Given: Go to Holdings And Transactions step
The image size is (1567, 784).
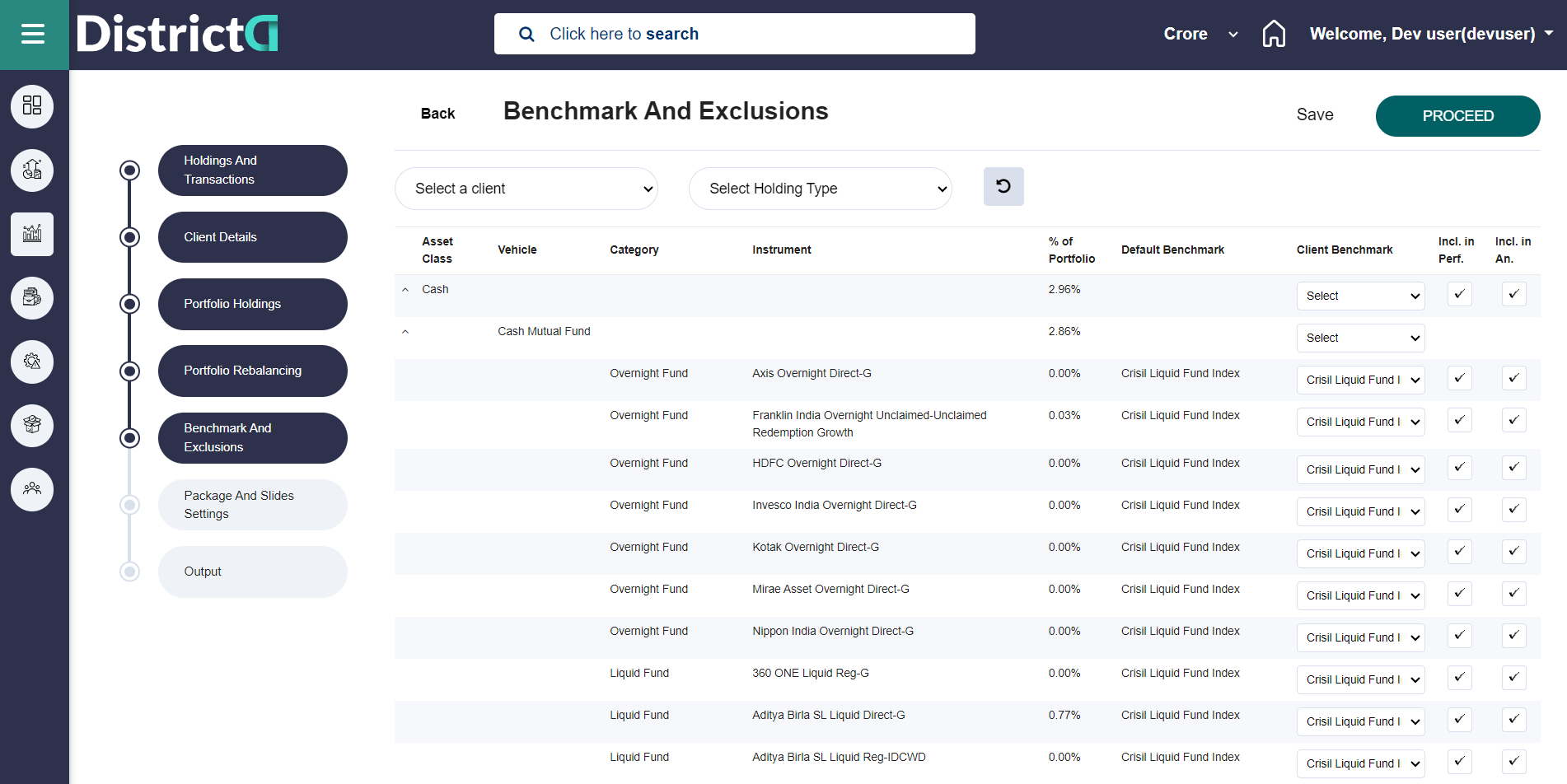Looking at the screenshot, I should [x=253, y=170].
